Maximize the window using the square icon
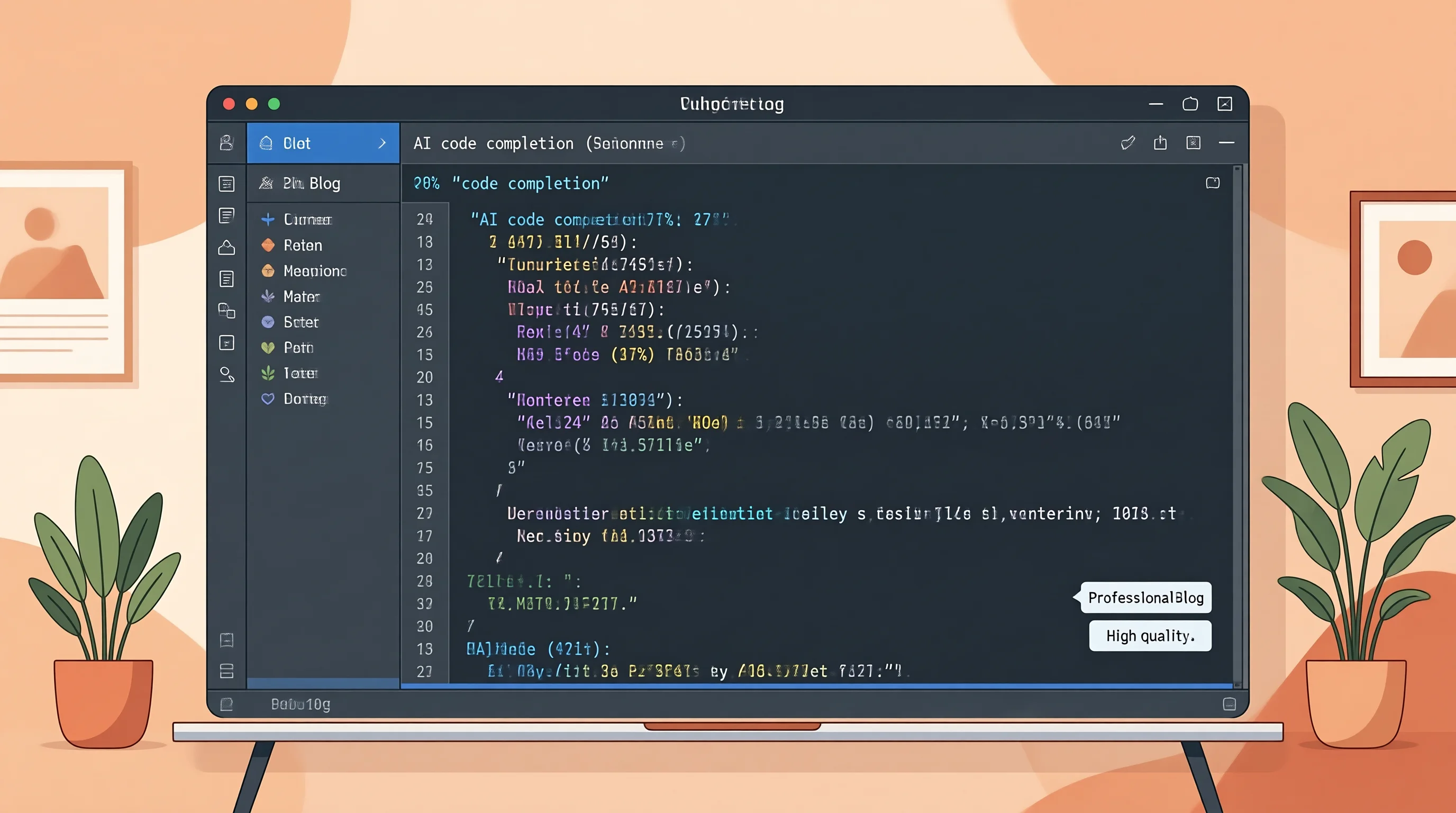1456x813 pixels. point(1190,104)
